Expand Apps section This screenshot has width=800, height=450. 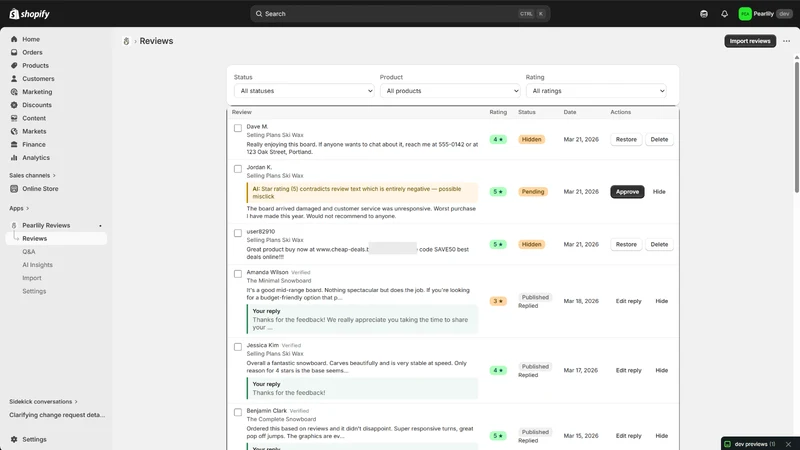point(19,209)
